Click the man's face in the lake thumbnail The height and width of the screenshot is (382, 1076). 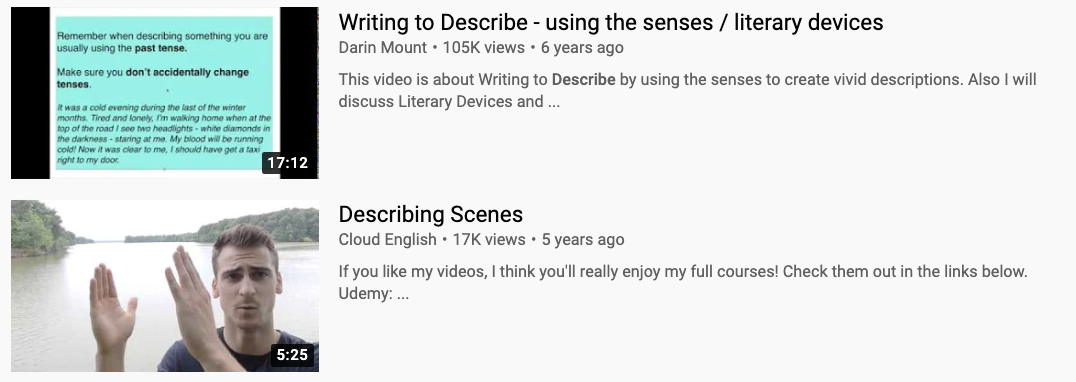pyautogui.click(x=245, y=277)
